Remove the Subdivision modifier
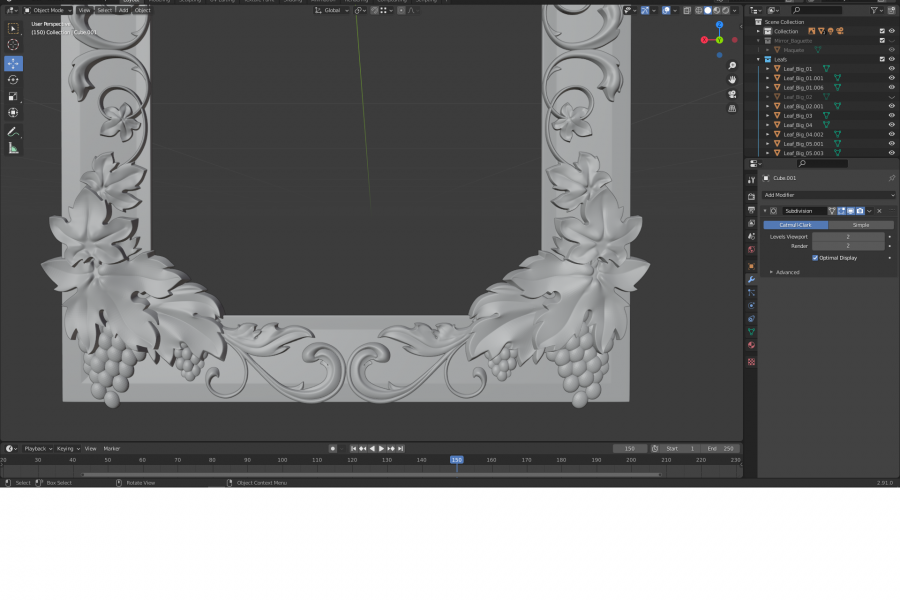Image resolution: width=900 pixels, height=600 pixels. coord(879,211)
